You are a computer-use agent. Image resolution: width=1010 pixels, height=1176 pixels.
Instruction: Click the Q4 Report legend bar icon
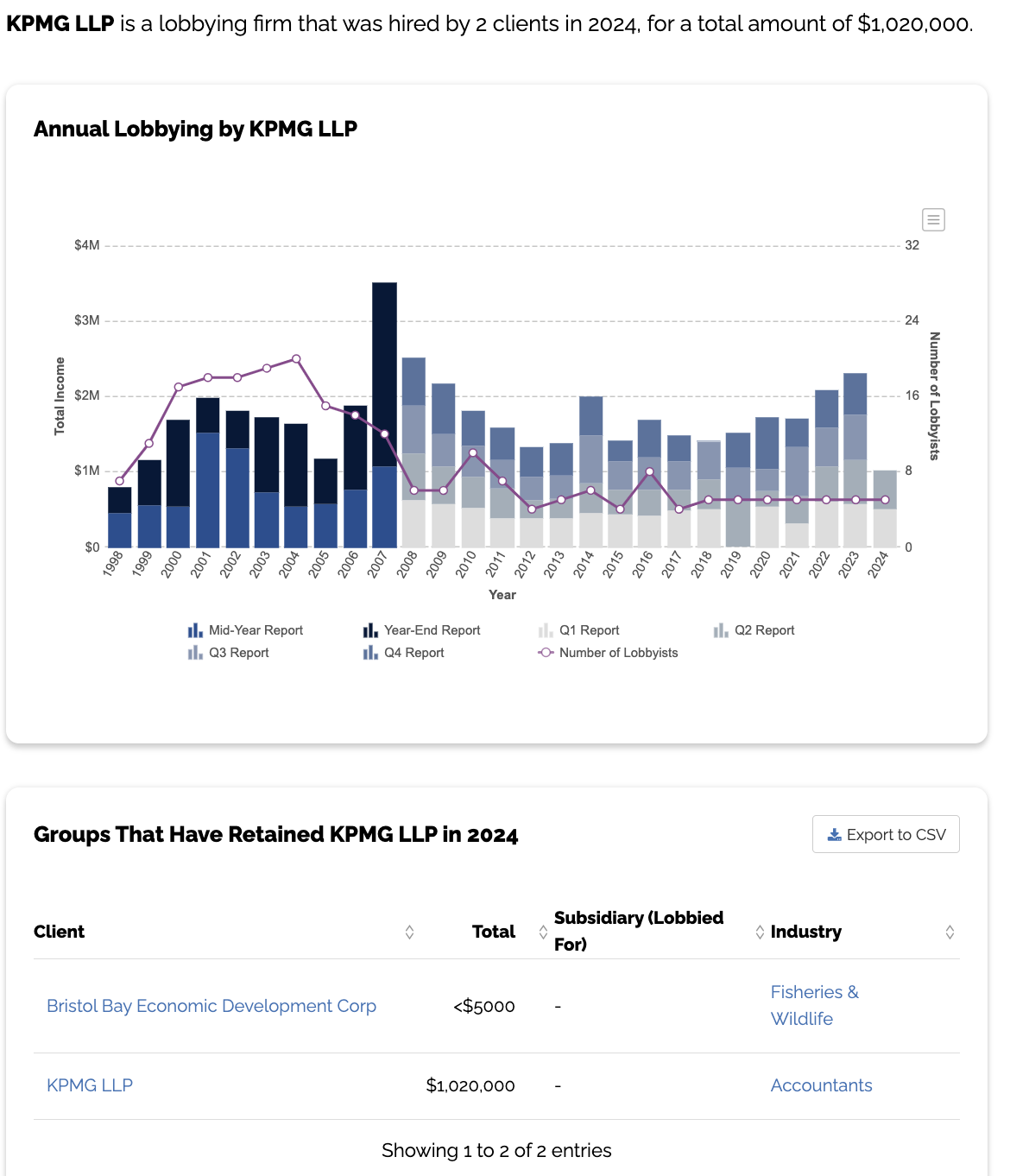[370, 653]
